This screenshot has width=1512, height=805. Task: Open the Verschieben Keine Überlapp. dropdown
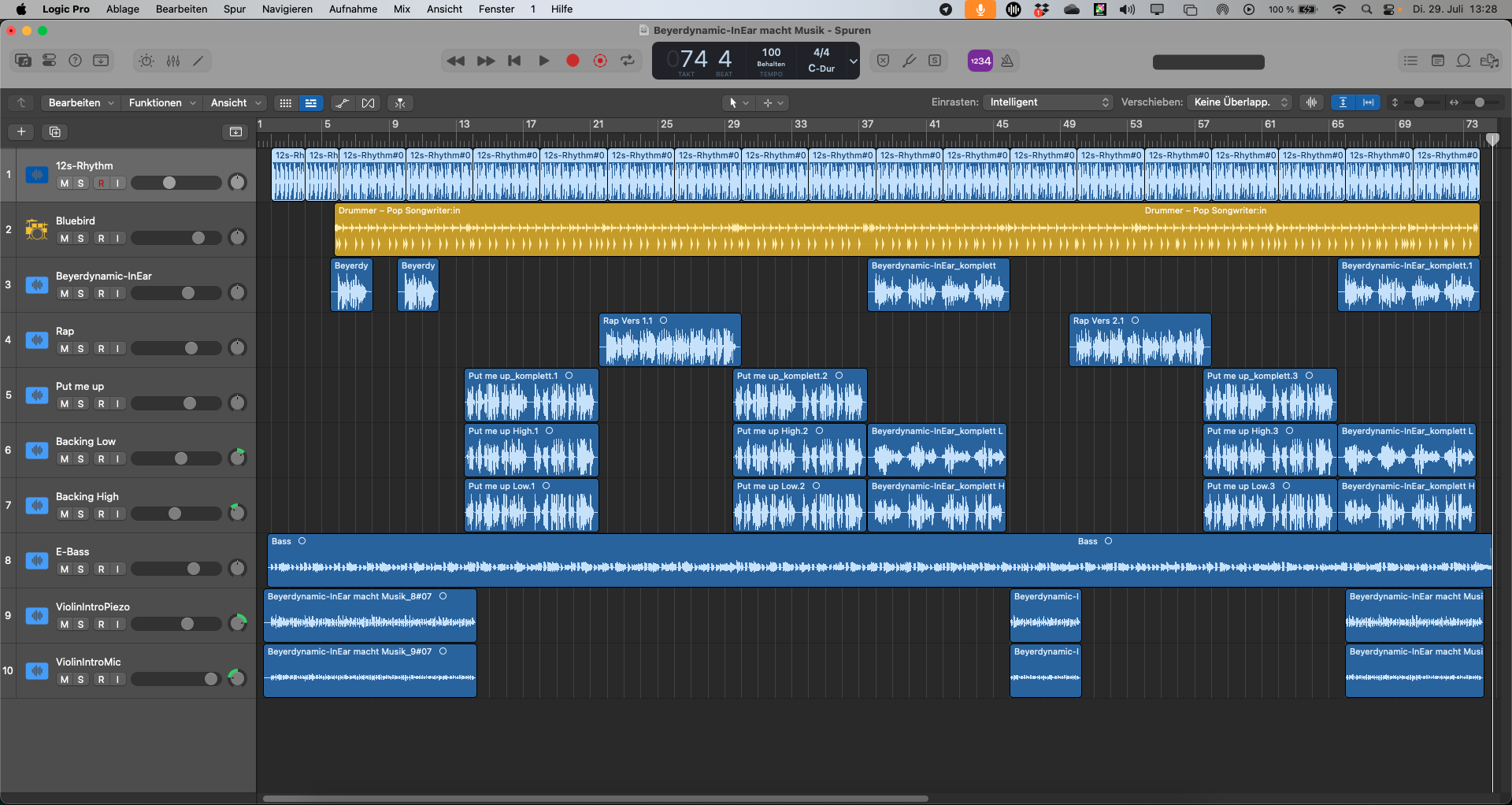coord(1240,102)
